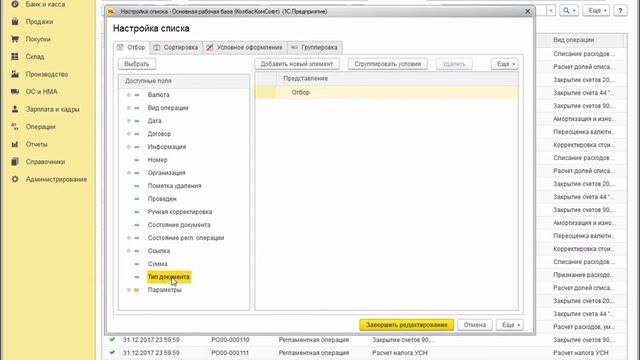Select the Тип документа field
The image size is (640, 360).
pos(169,277)
